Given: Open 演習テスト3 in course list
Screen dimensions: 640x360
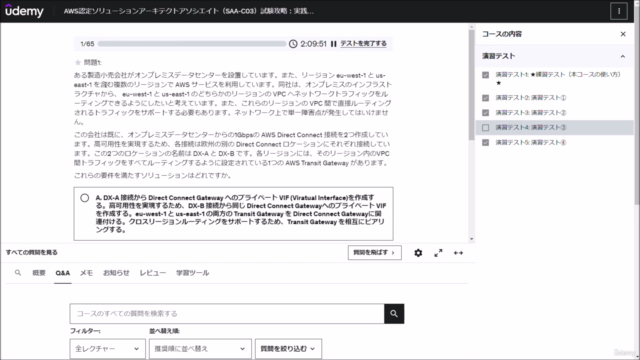Looking at the screenshot, I should click(x=531, y=112).
